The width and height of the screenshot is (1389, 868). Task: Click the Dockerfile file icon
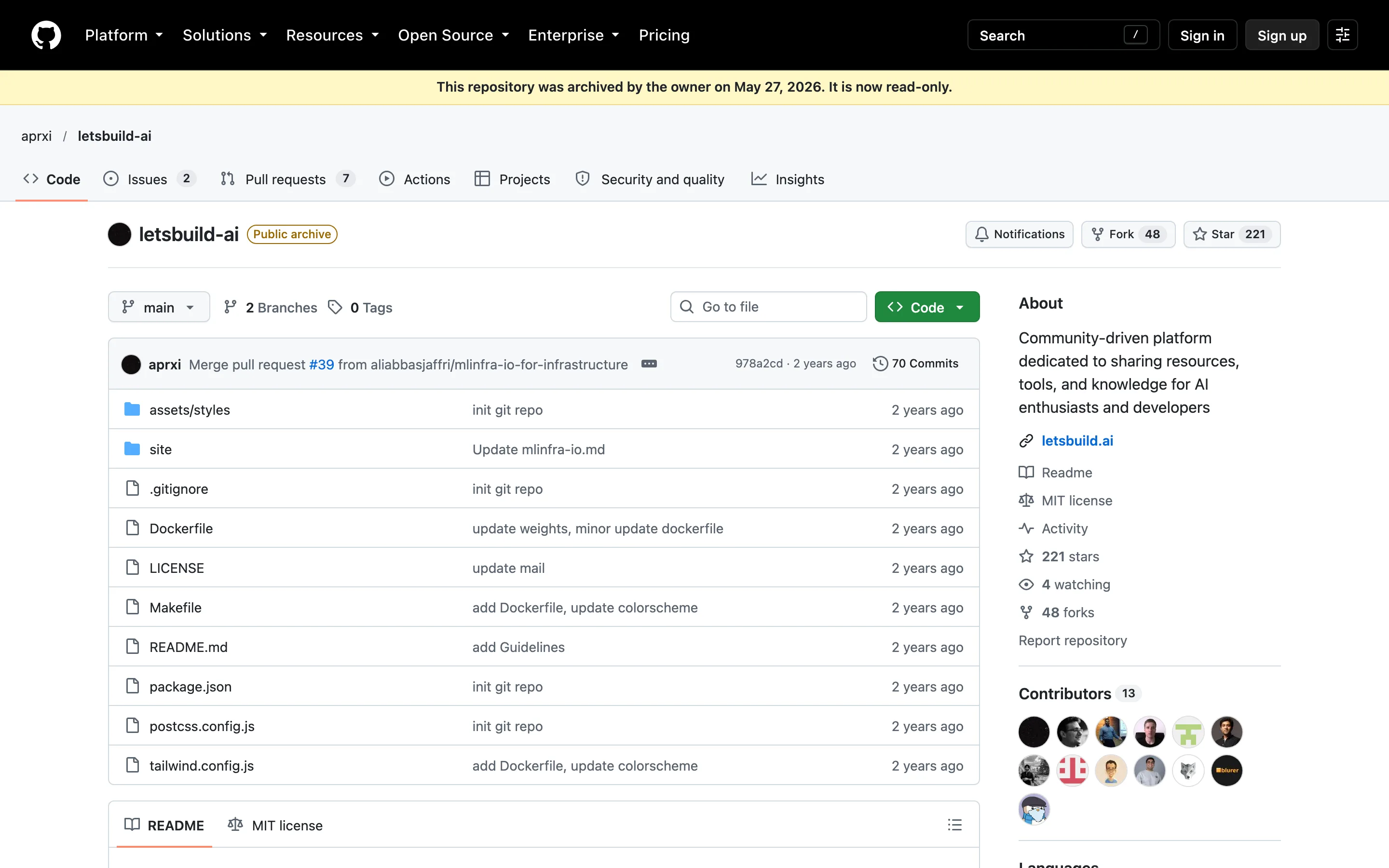(133, 528)
